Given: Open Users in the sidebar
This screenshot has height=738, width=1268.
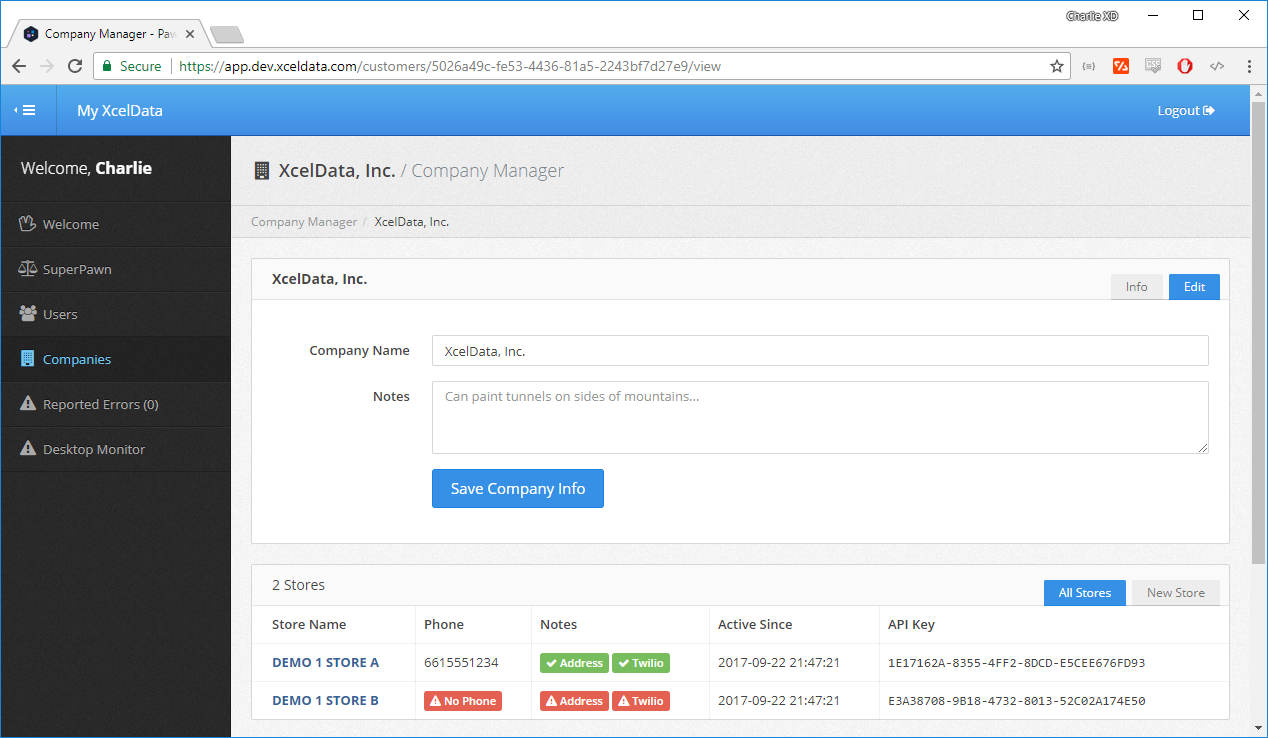Looking at the screenshot, I should pos(60,314).
